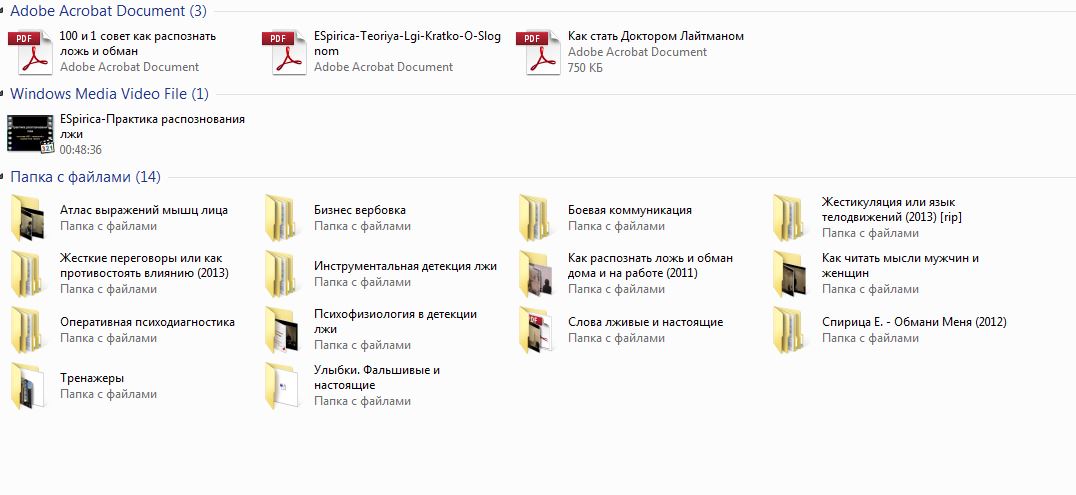
Task: Select PDF icon of 'Как стать Доктором Лайтманом'
Action: 538,51
